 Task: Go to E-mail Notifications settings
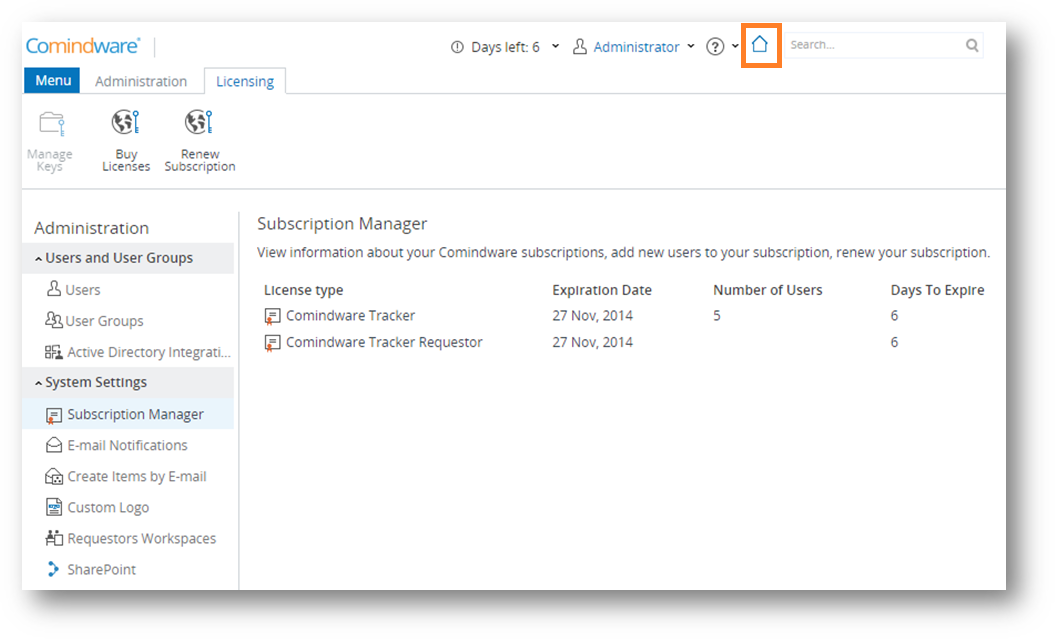[127, 446]
